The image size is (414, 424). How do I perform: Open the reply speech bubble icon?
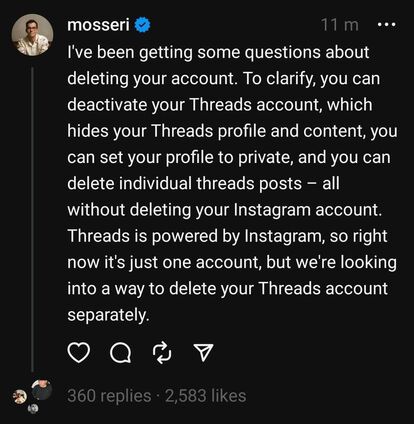[121, 353]
